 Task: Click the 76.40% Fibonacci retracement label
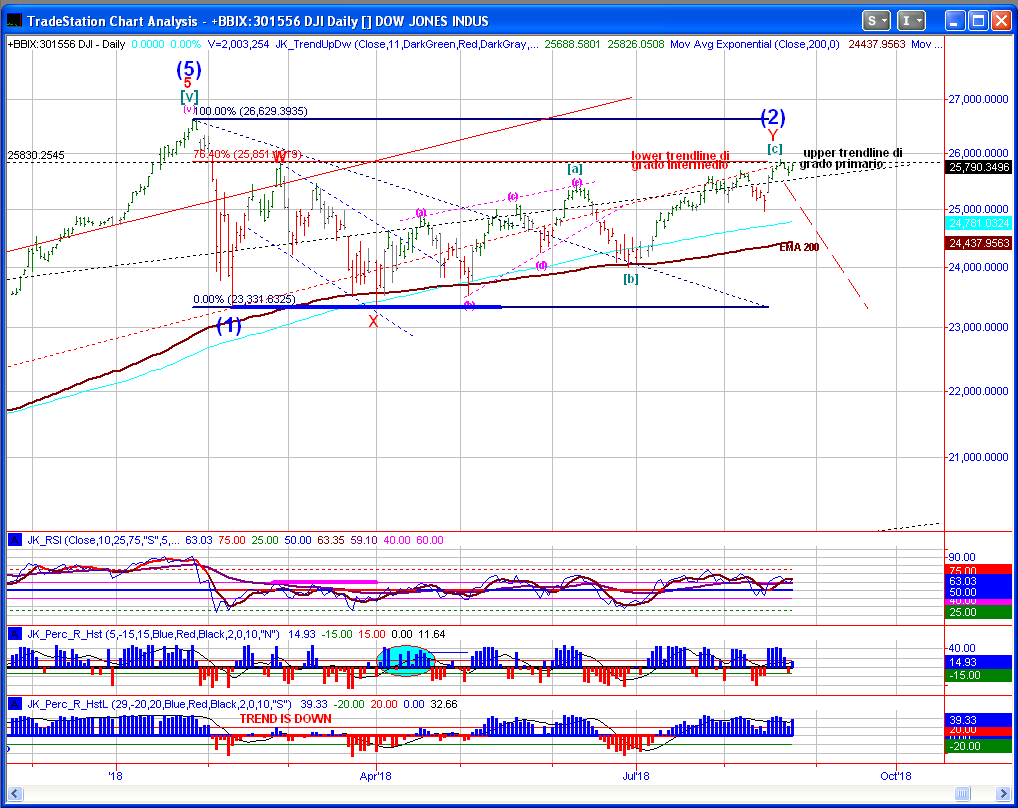click(247, 154)
